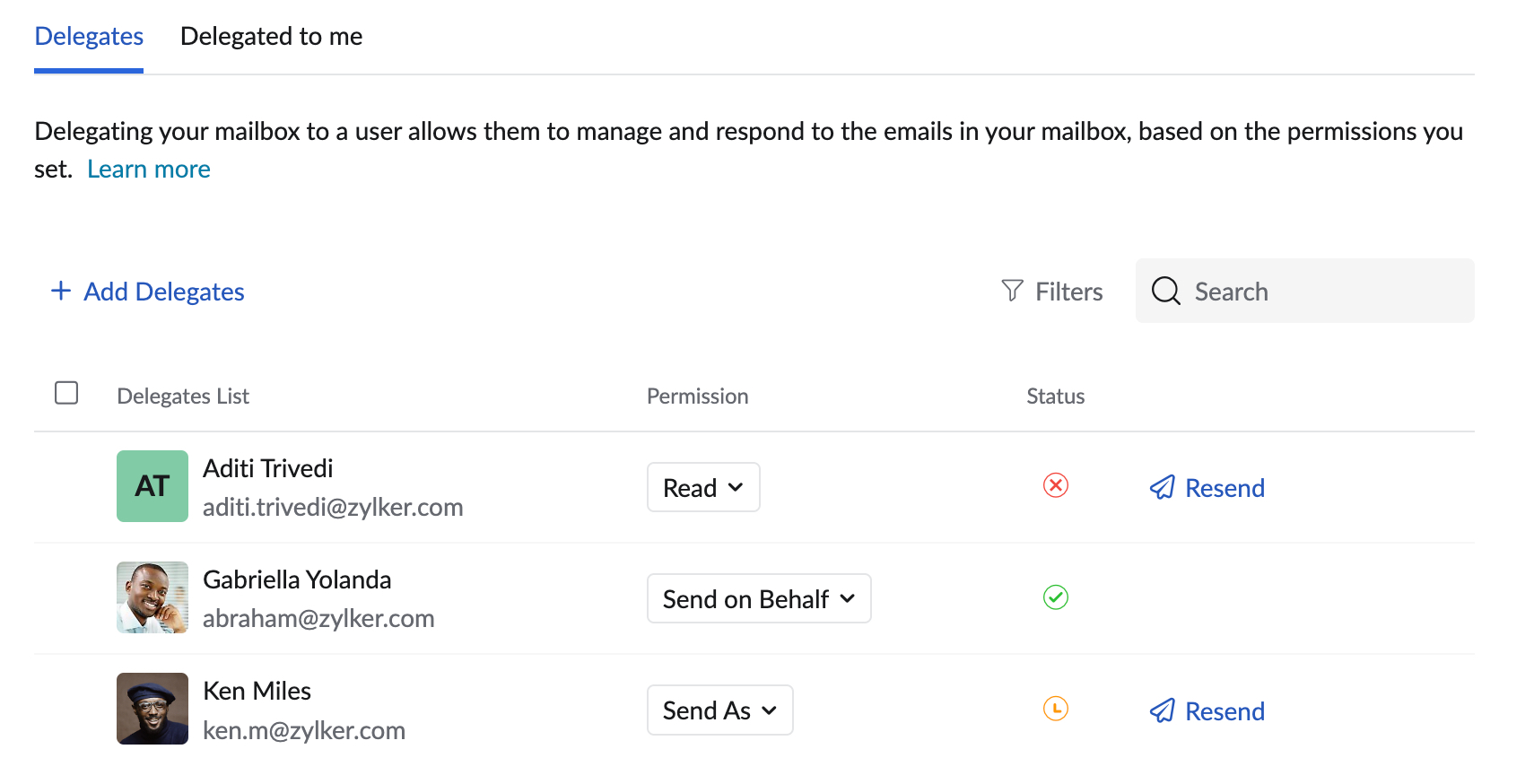Select the Delegates tab
This screenshot has width=1534, height=784.
click(89, 36)
